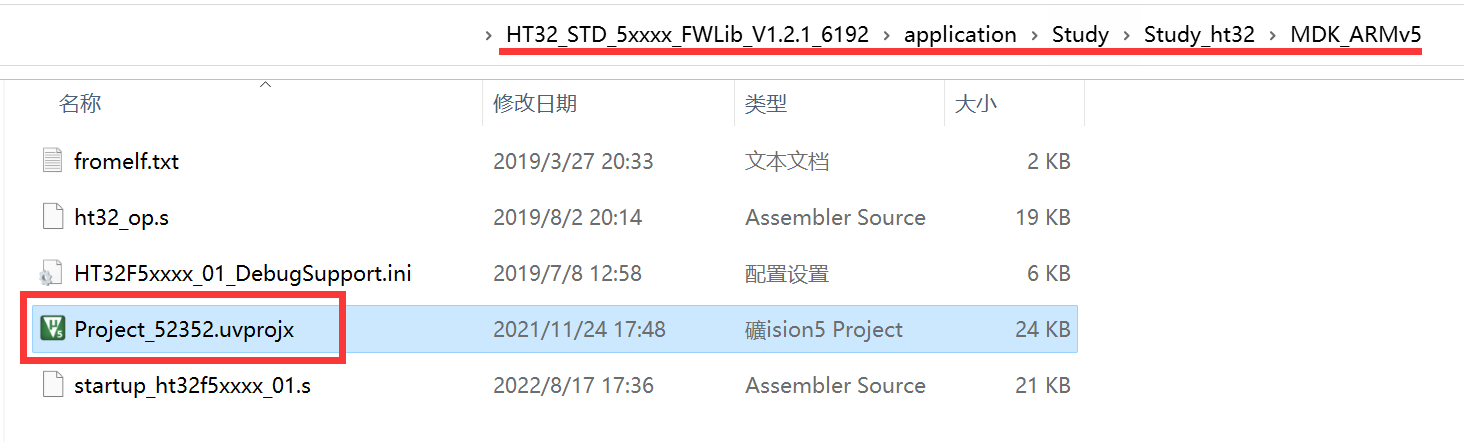Sort files by 修改日期 column
Viewport: 1464px width, 442px height.
pyautogui.click(x=535, y=103)
